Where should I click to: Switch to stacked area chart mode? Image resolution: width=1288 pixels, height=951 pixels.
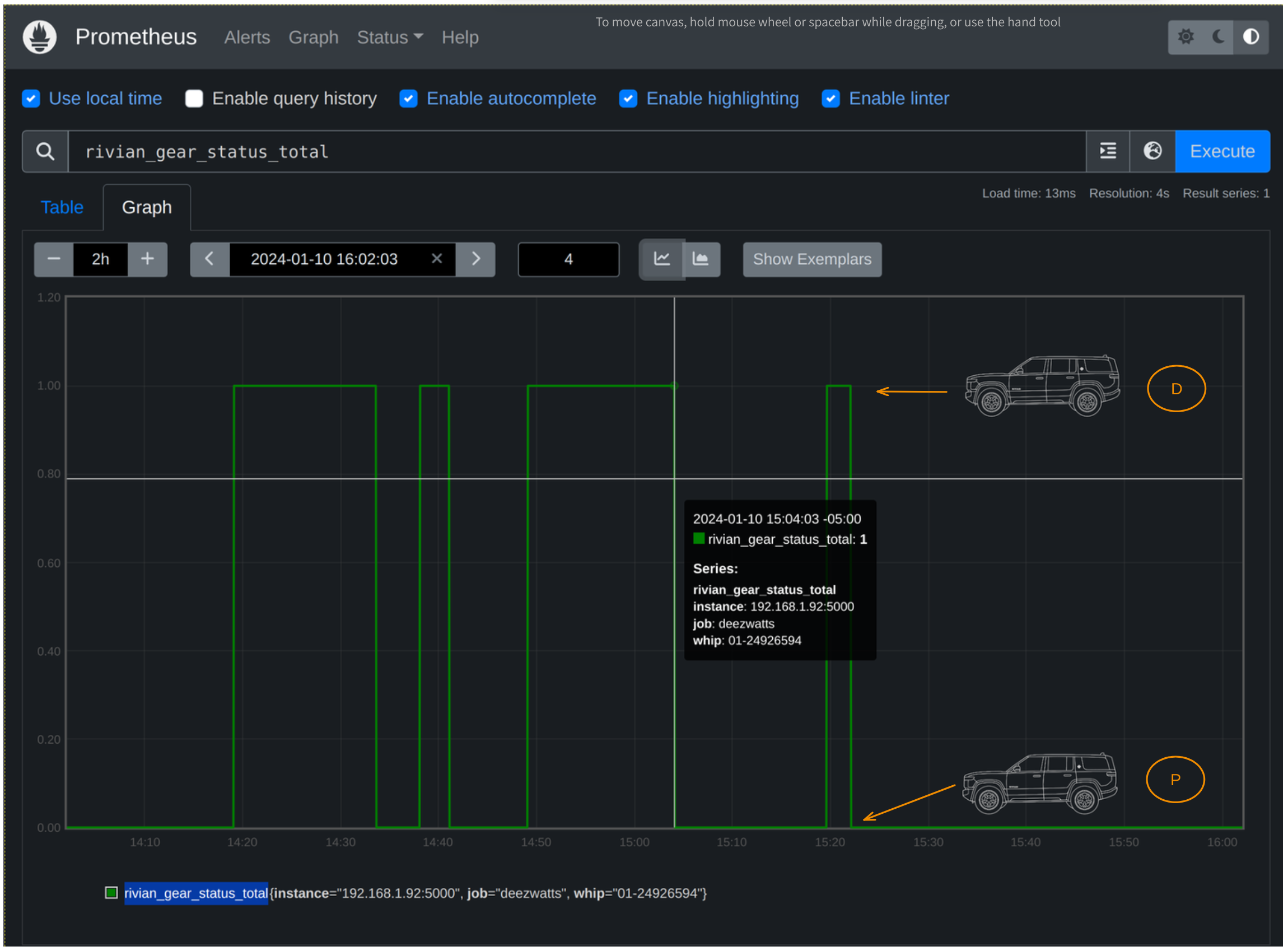tap(701, 260)
